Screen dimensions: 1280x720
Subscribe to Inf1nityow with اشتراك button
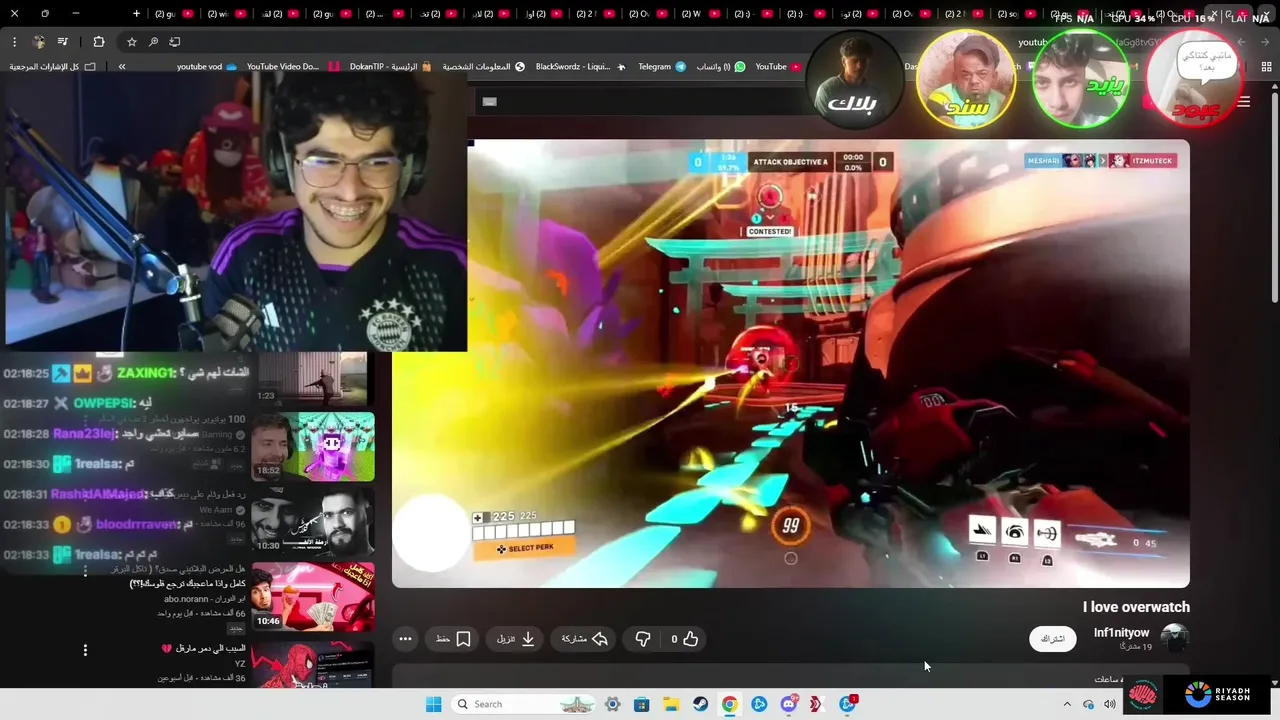pyautogui.click(x=1053, y=639)
